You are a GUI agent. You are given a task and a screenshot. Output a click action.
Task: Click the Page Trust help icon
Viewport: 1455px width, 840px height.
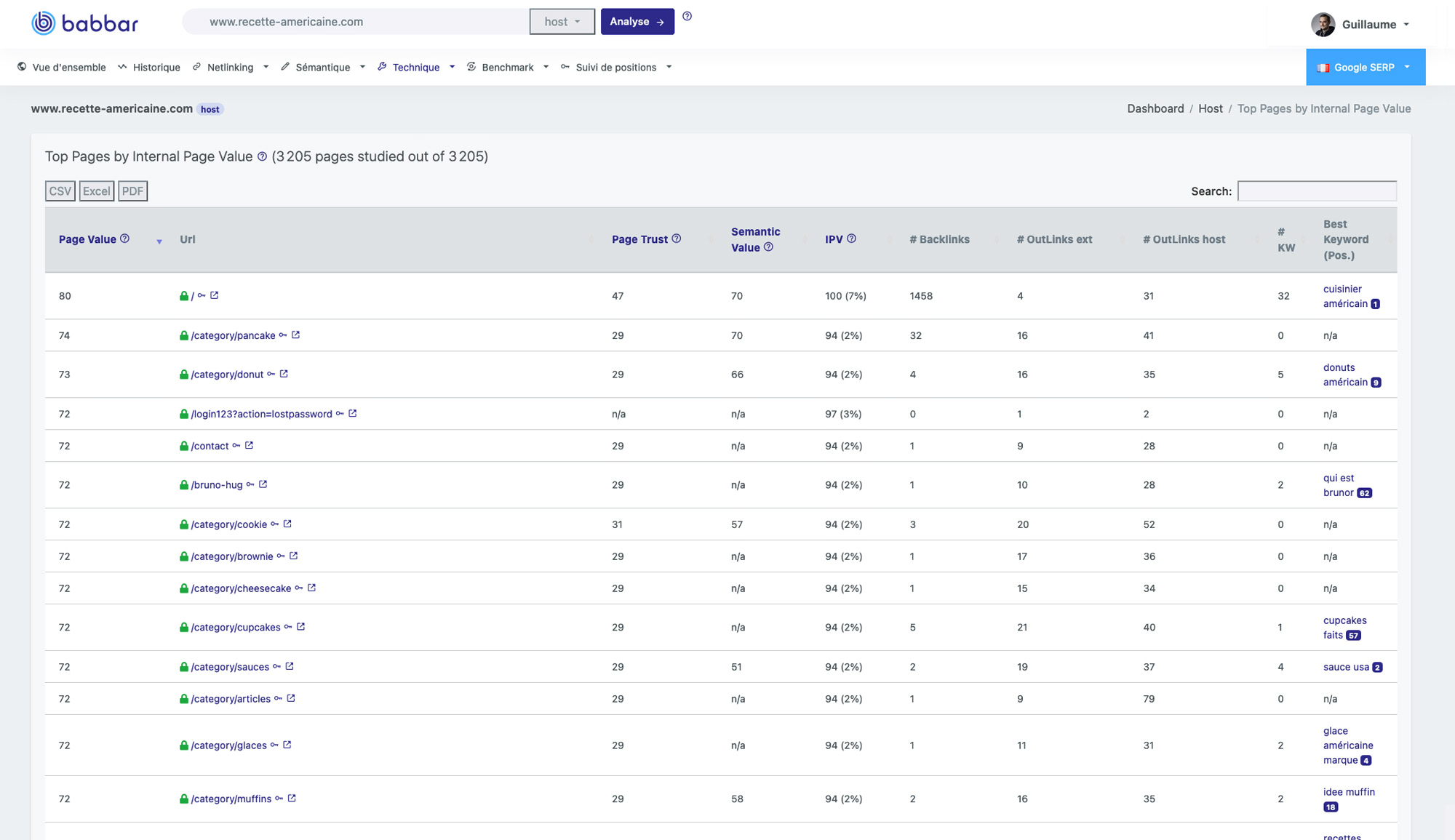[x=676, y=239]
